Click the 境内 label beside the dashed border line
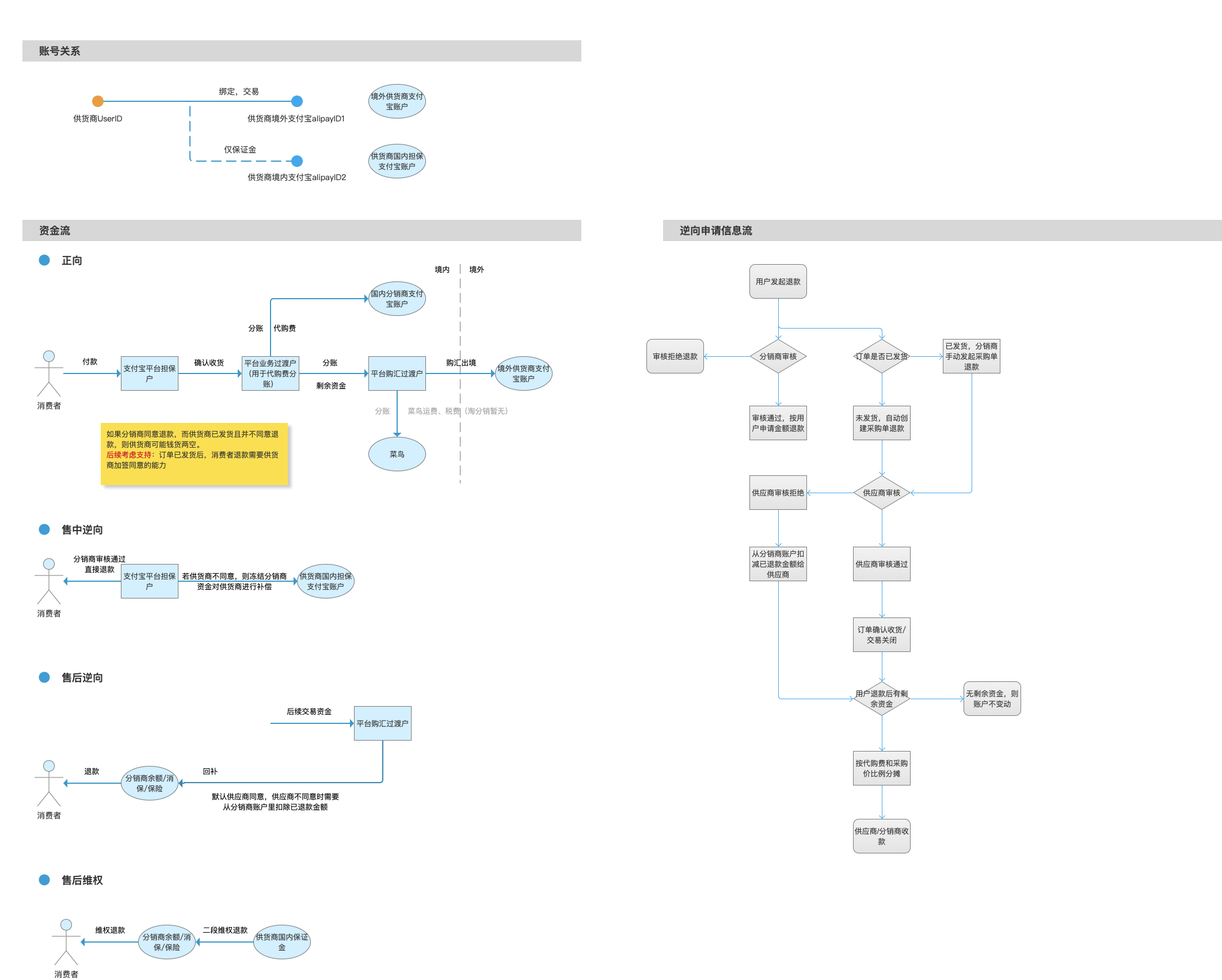 442,269
